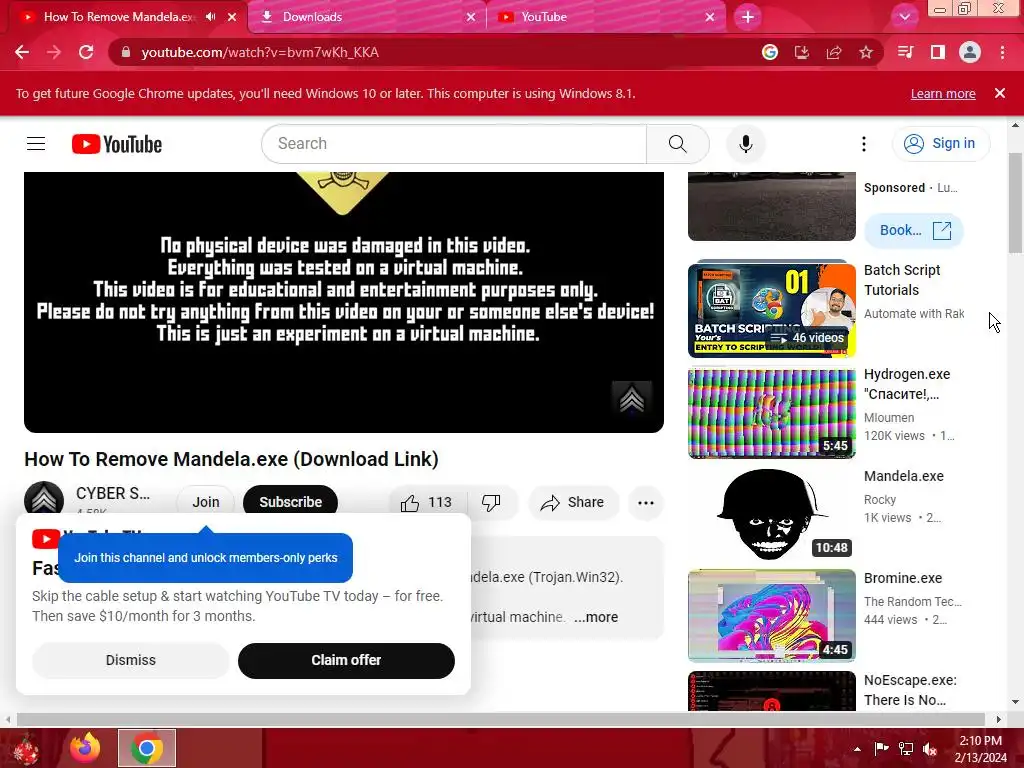The width and height of the screenshot is (1024, 768).
Task: Open Action Center flag icon
Action: 881,749
